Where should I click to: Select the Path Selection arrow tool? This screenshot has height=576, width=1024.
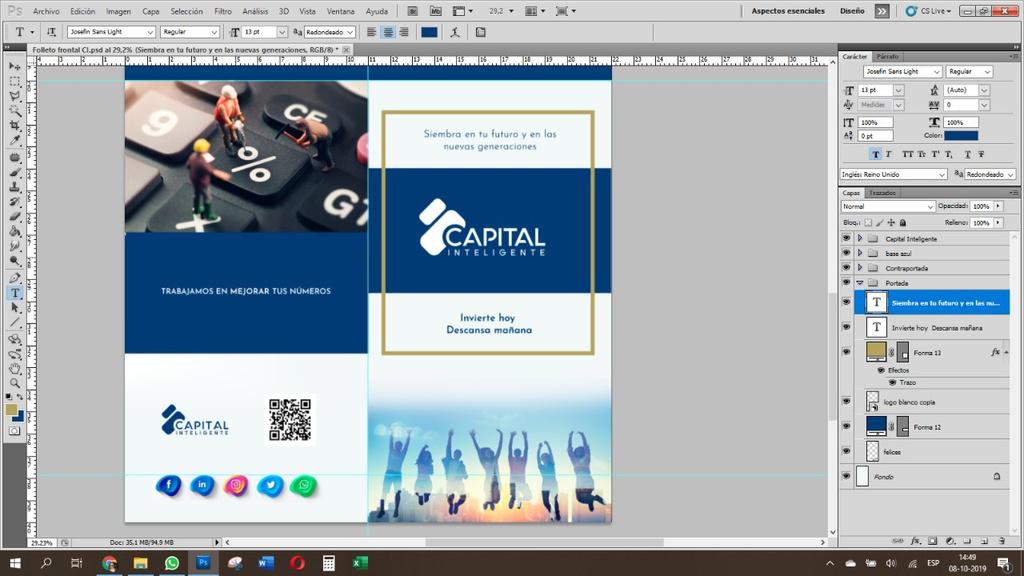[x=14, y=308]
